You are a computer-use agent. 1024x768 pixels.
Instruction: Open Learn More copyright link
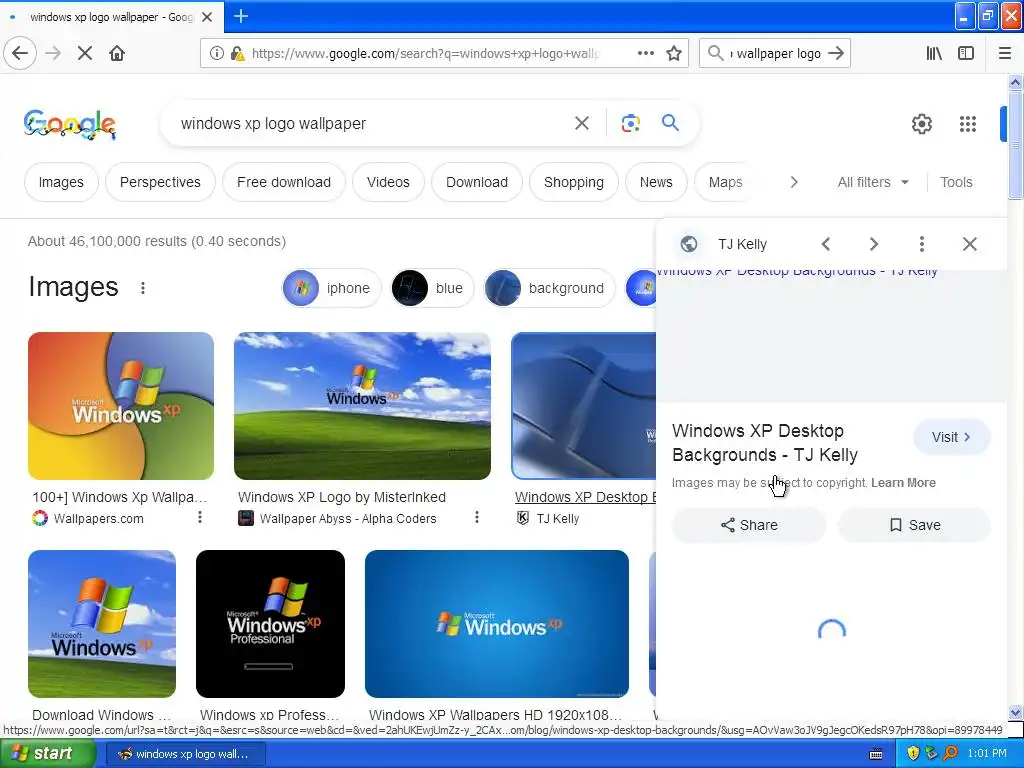903,483
